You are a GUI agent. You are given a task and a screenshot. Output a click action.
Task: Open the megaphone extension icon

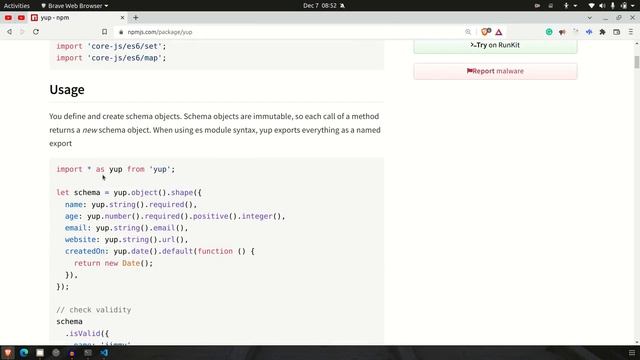(562, 32)
